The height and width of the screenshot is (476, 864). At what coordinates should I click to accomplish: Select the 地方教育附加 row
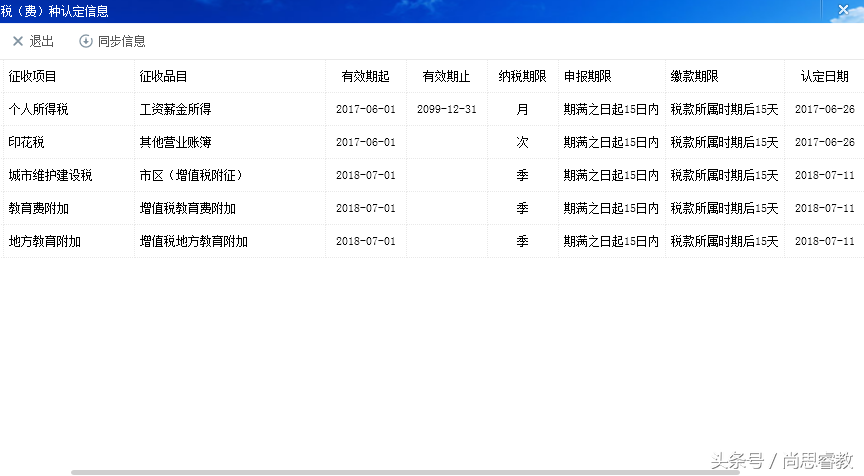click(x=44, y=241)
